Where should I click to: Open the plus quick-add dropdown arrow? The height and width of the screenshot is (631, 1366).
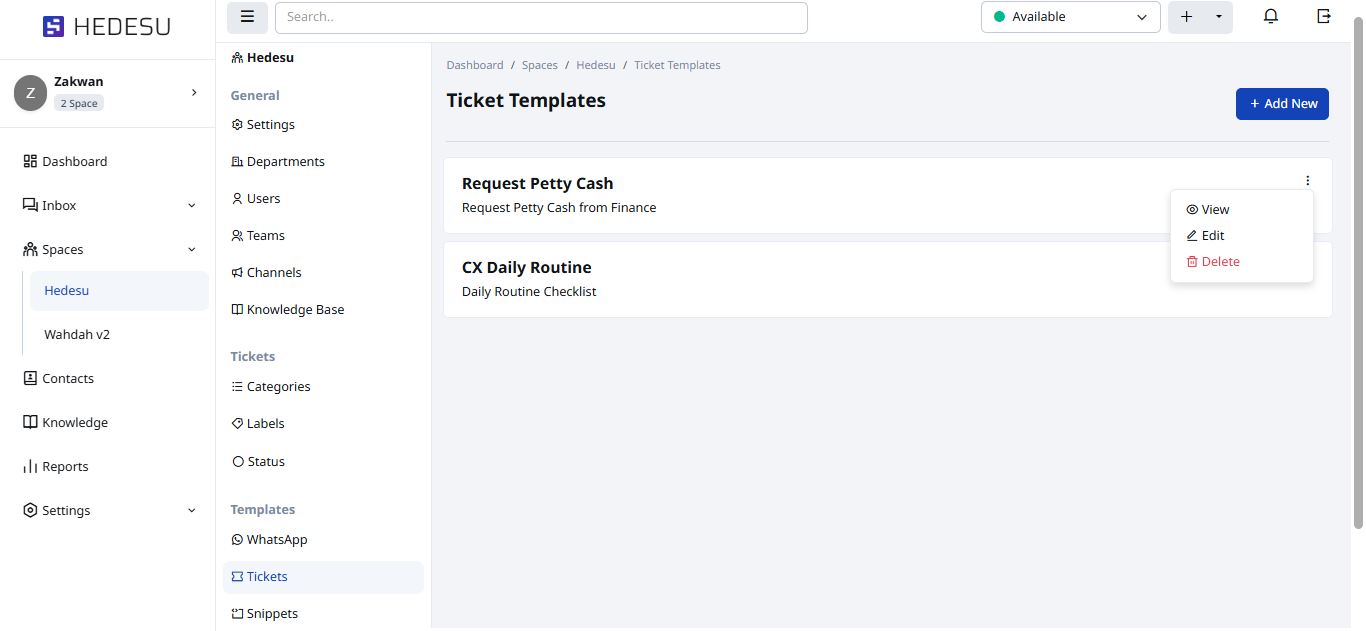point(1218,17)
